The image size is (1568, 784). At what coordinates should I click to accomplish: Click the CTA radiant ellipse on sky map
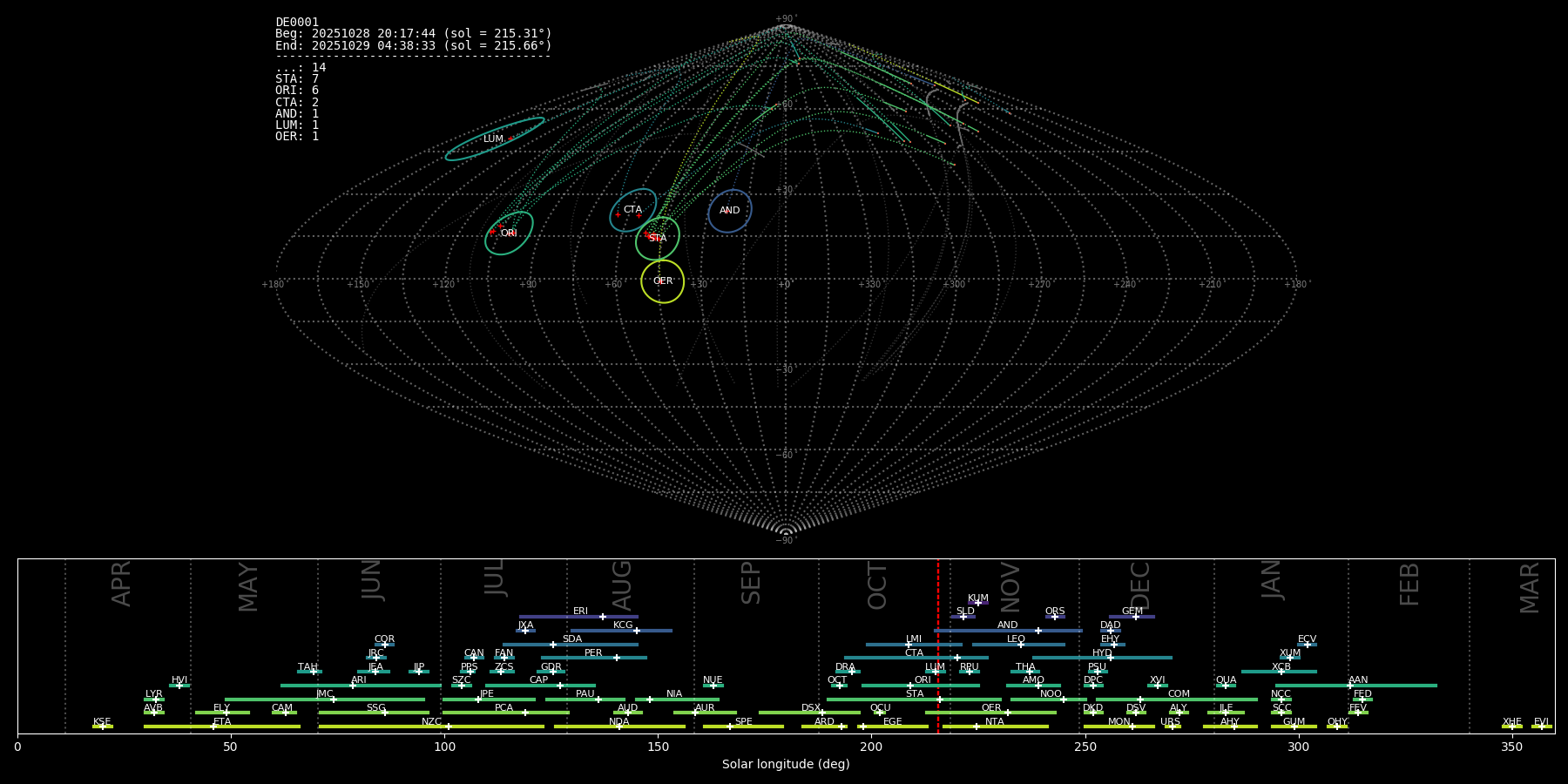[x=632, y=210]
